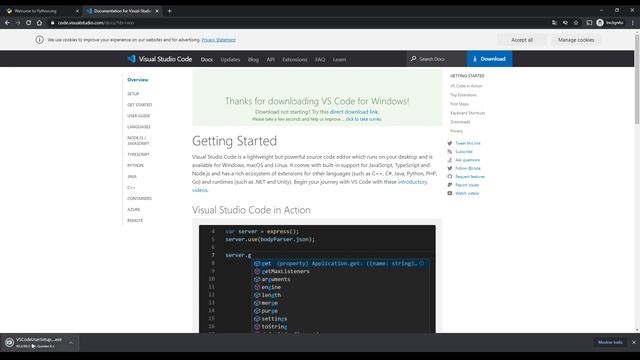The width and height of the screenshot is (640, 360).
Task: Open the Blog menu item
Action: point(253,60)
